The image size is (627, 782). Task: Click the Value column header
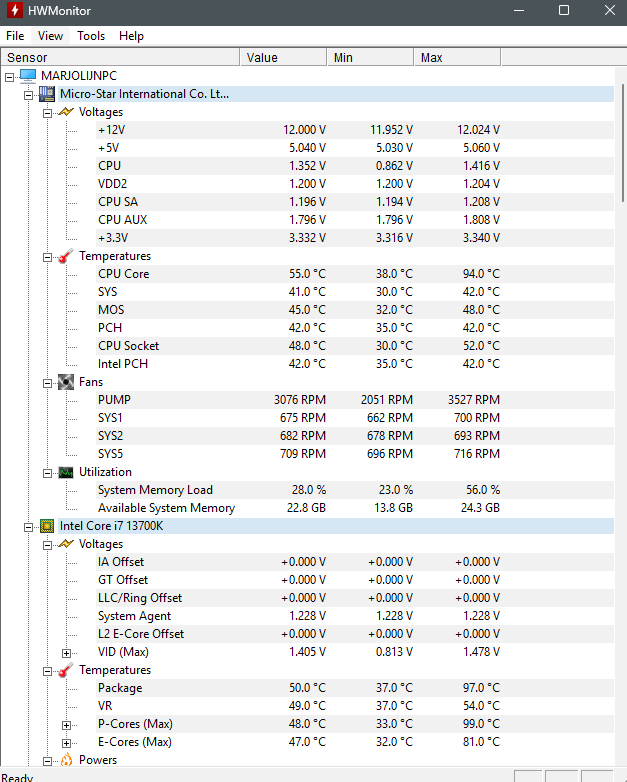(x=283, y=57)
